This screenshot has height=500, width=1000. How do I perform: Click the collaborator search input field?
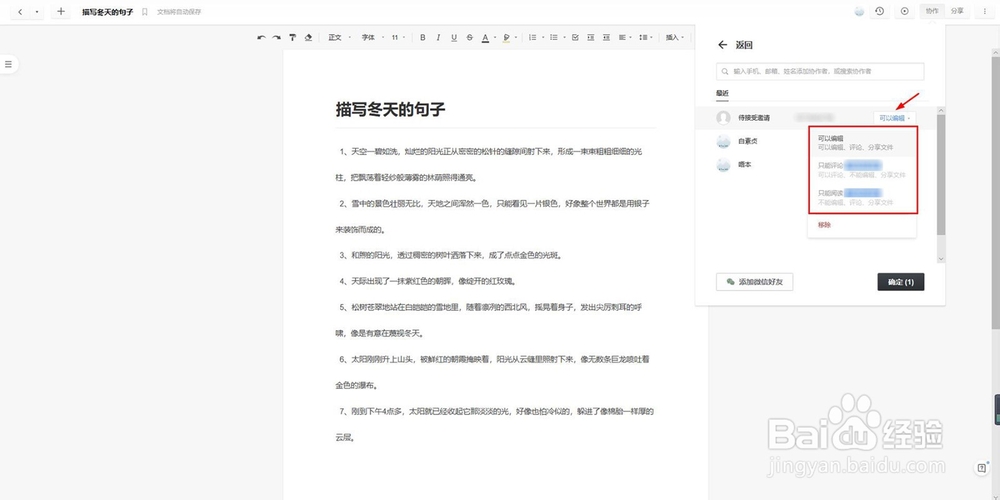tap(820, 71)
